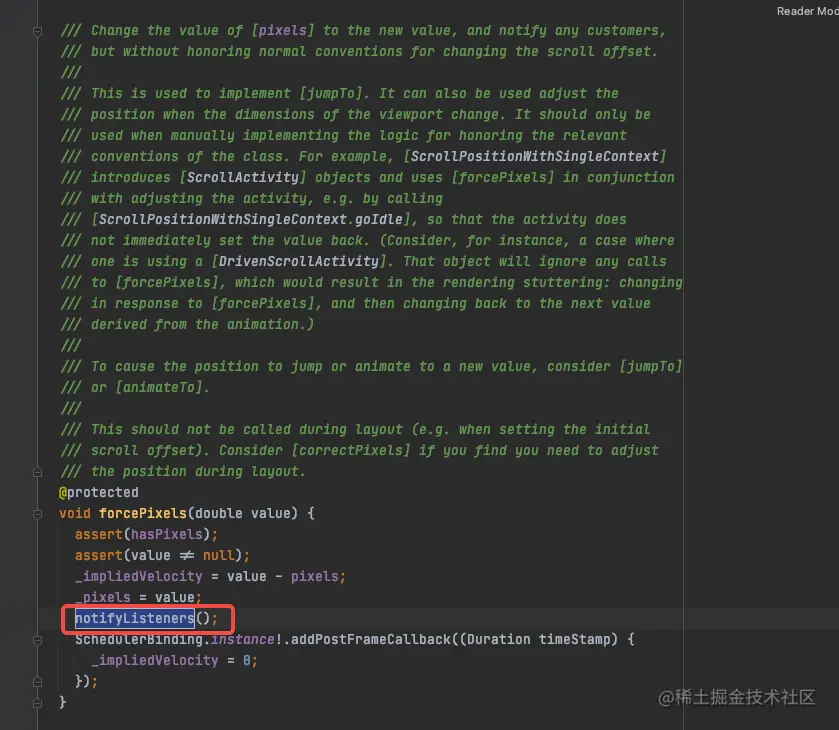Click hasPixels inside the first assert
This screenshot has width=839, height=730.
coord(167,535)
